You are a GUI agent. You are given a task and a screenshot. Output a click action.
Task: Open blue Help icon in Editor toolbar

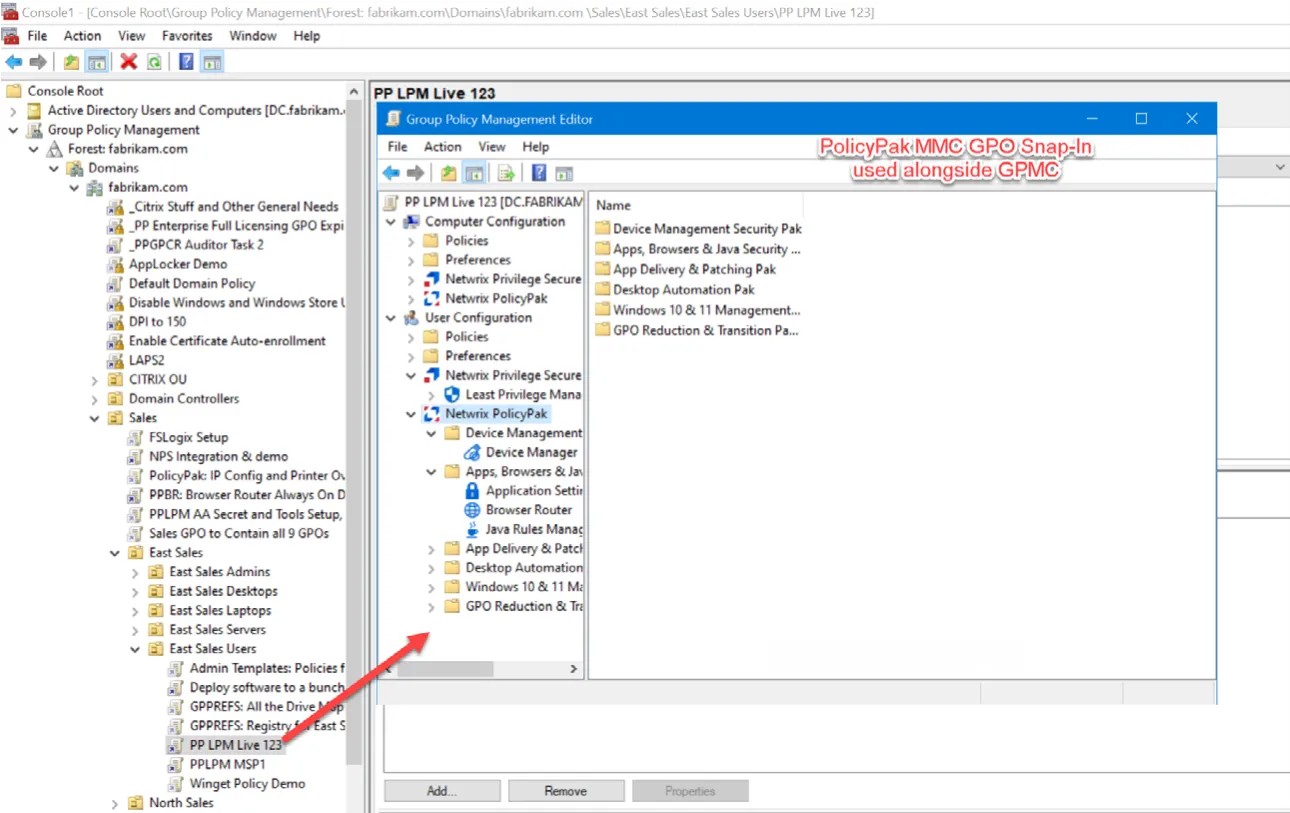point(539,173)
